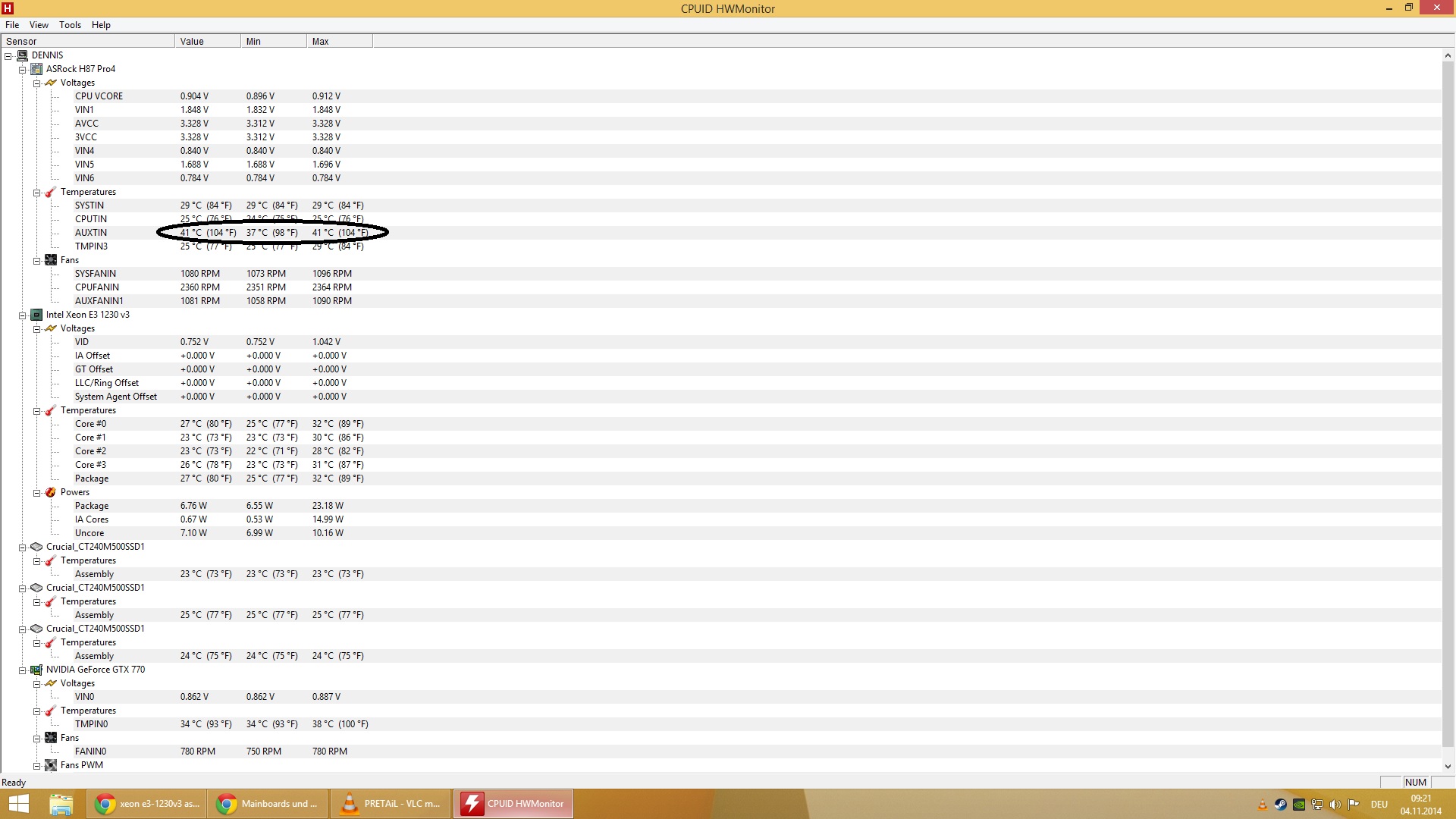Screen dimensions: 1456x819
Task: Click the Max column header
Action: tap(339, 42)
